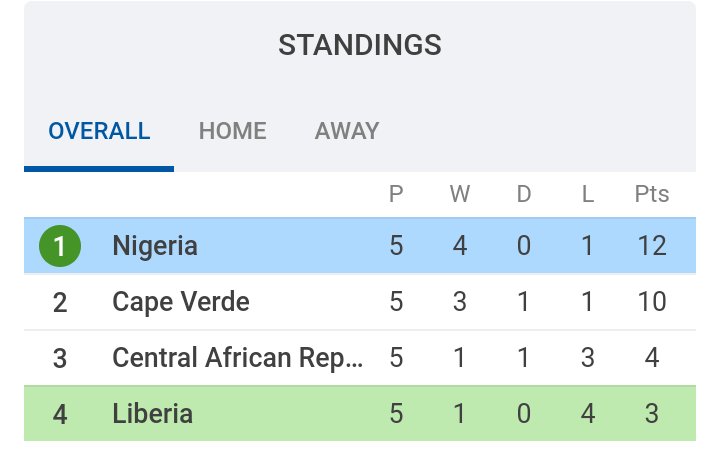Open the HOME standings tab
The height and width of the screenshot is (456, 720).
coord(232,131)
